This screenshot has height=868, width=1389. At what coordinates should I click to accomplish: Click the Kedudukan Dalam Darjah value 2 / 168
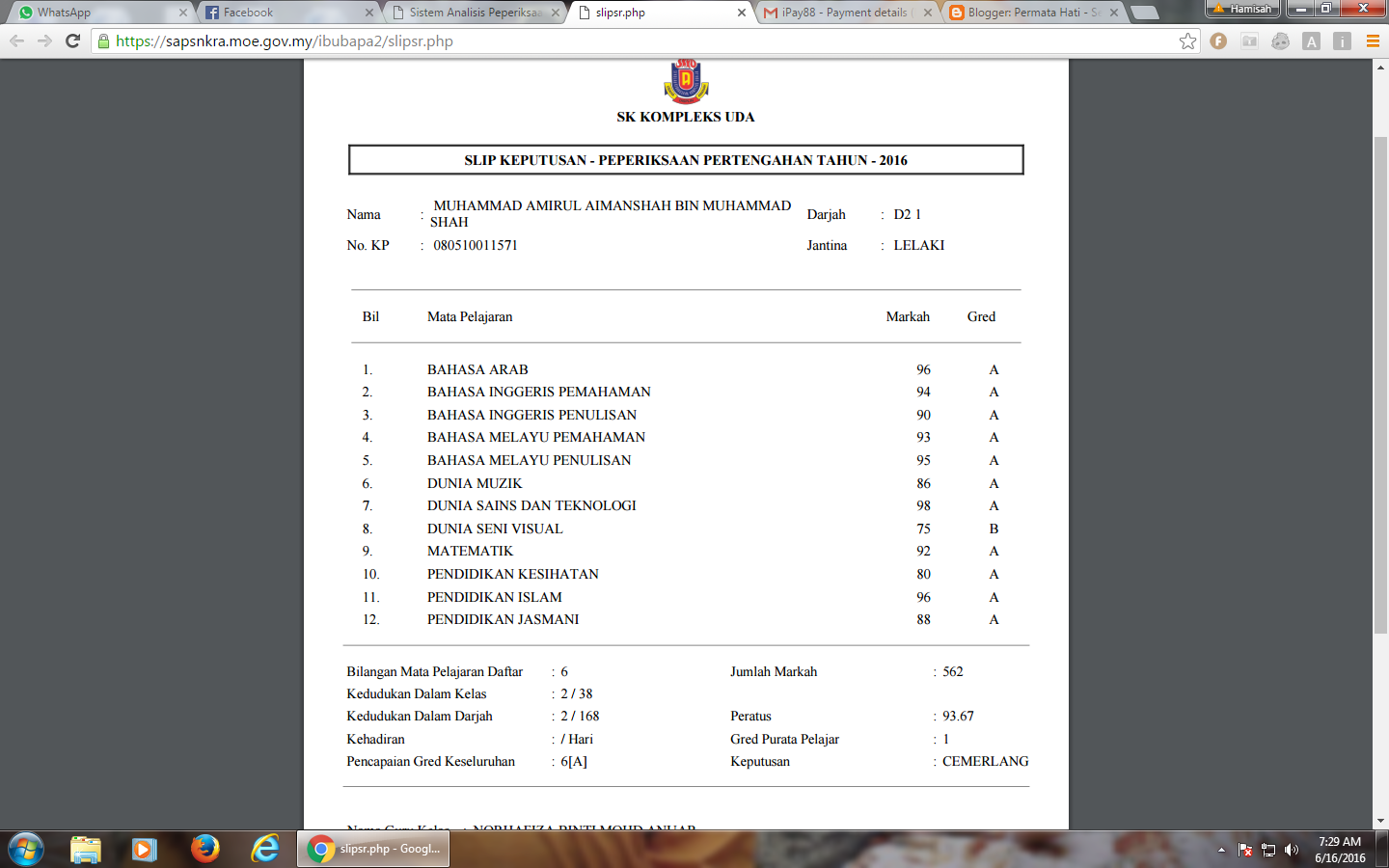coord(580,716)
